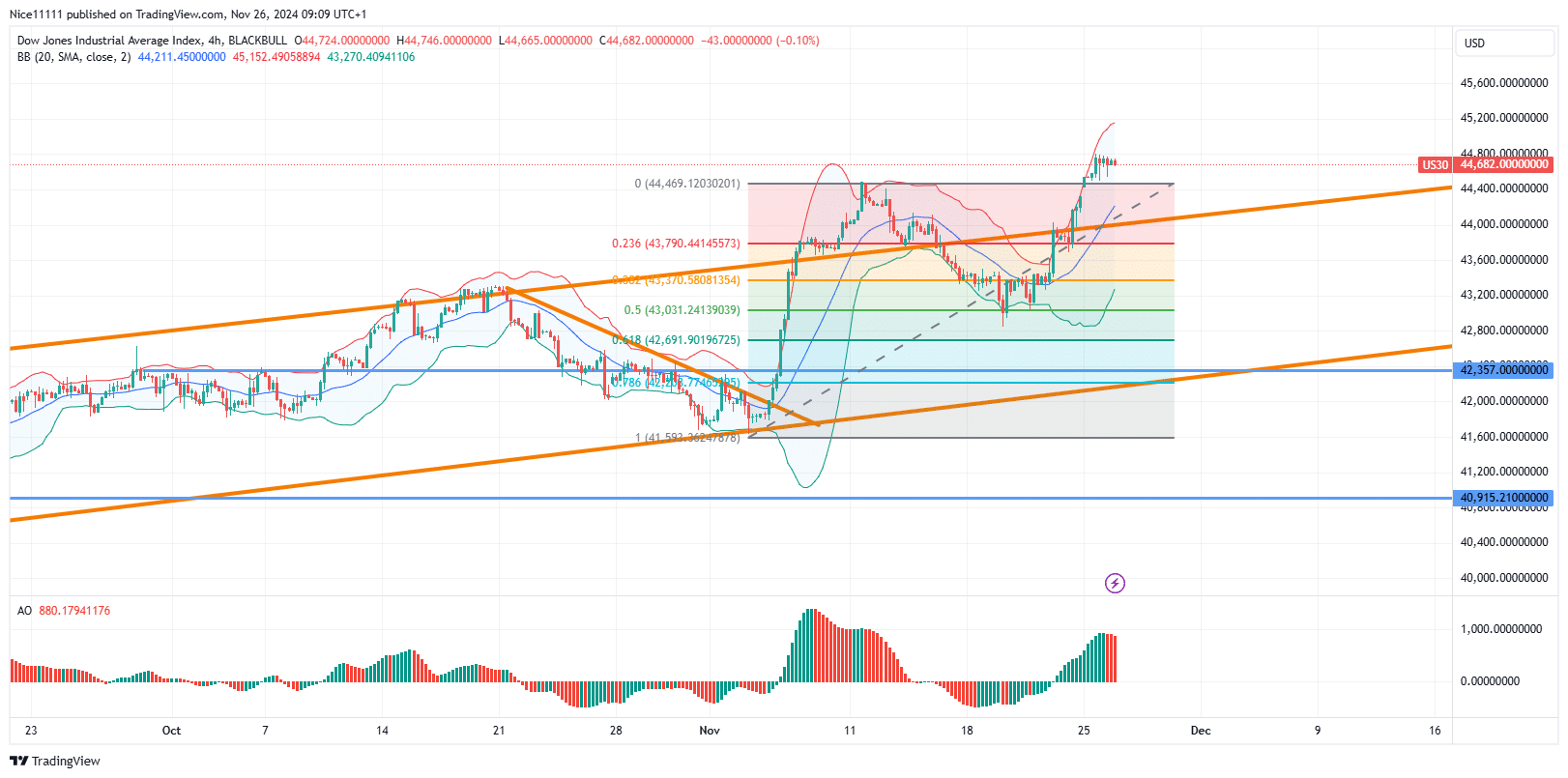Click the Dec date label on time axis
This screenshot has width=1568, height=778.
1201,731
